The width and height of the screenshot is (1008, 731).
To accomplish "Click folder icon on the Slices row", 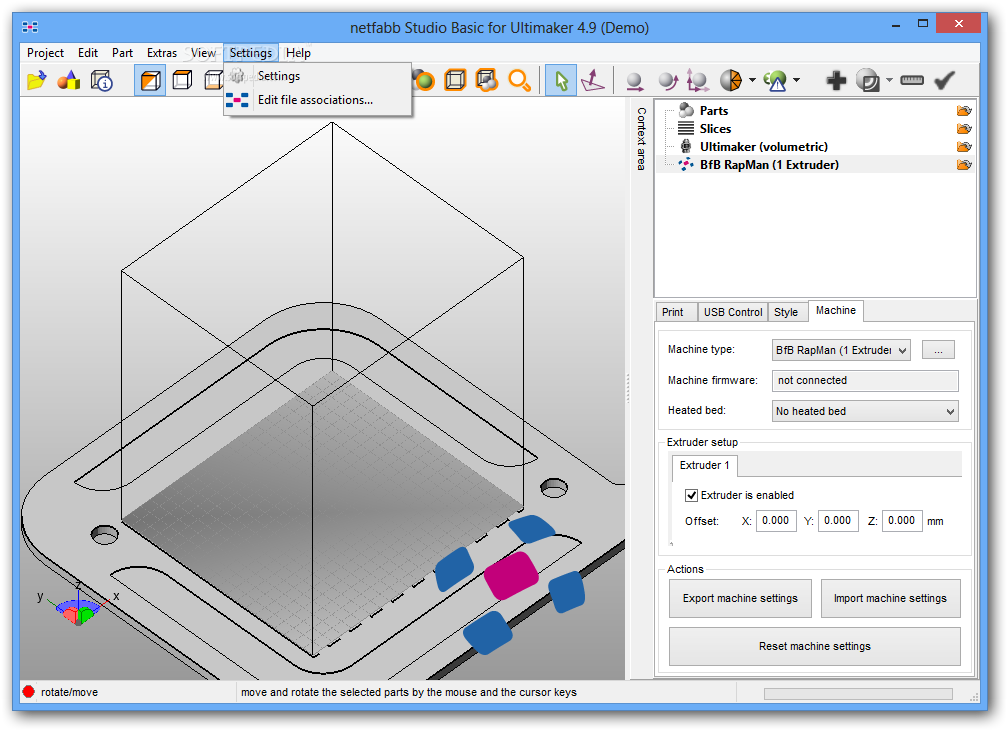I will pos(964,129).
